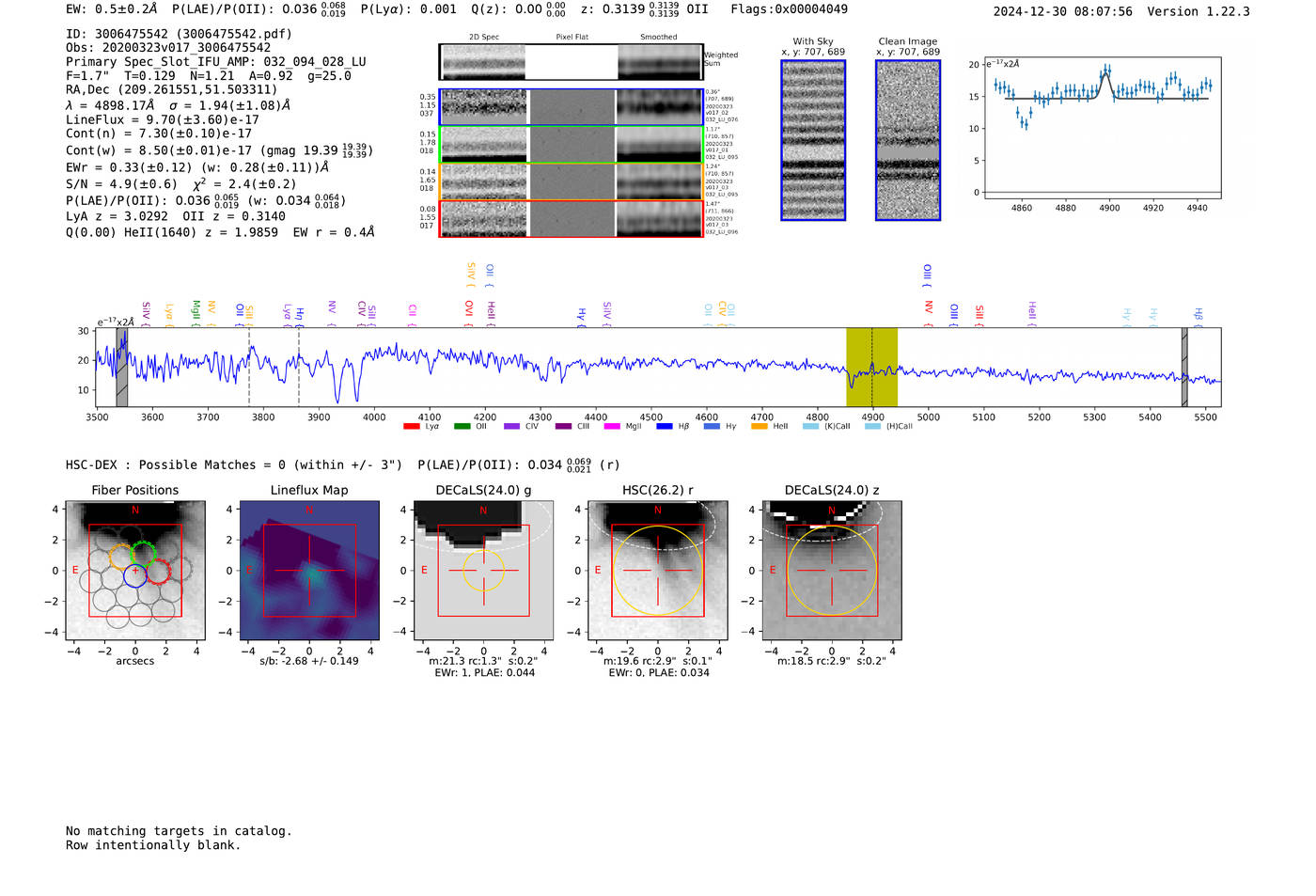
Task: Open the With Sky image cutout
Action: tap(813, 140)
